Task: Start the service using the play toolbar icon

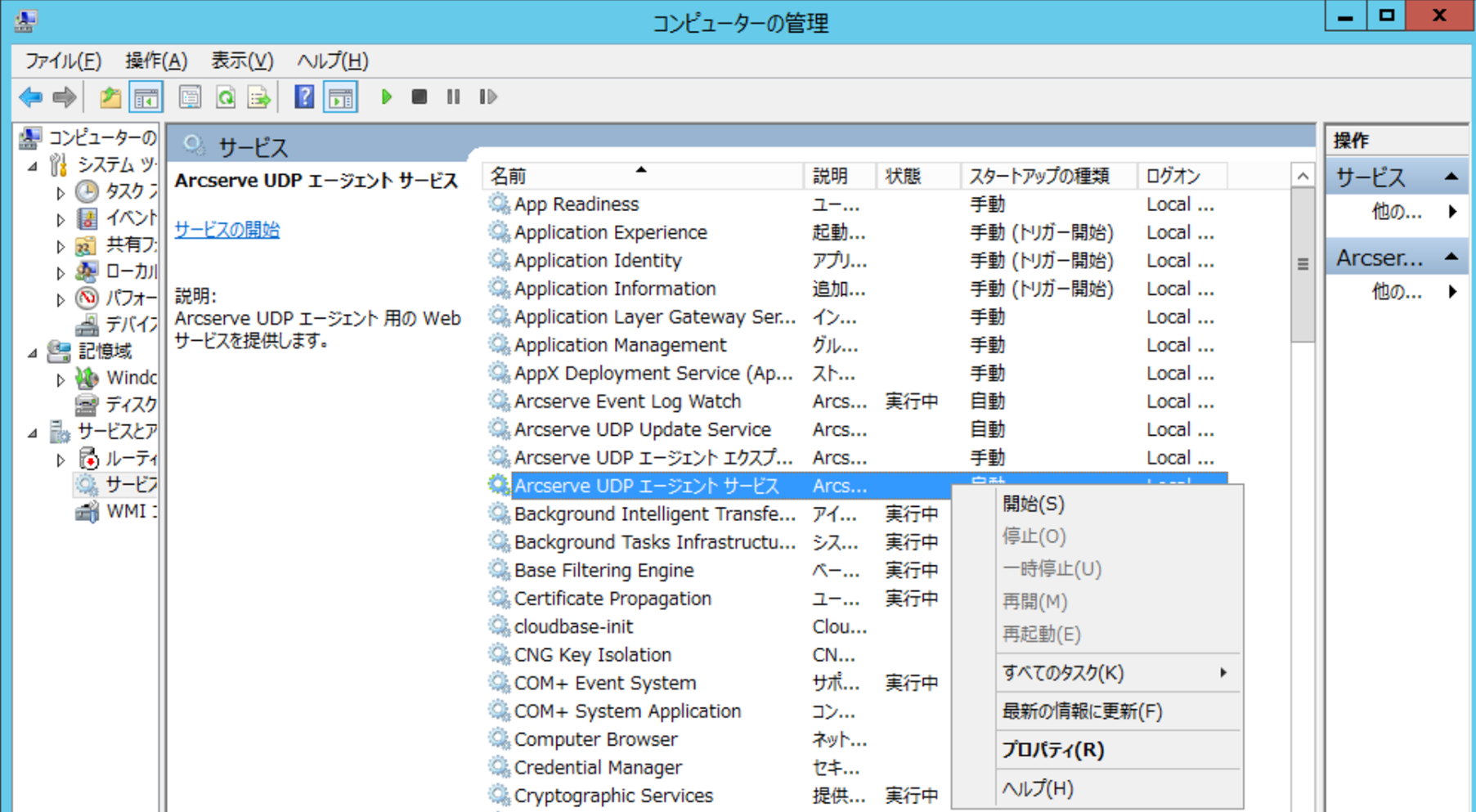Action: pos(386,97)
